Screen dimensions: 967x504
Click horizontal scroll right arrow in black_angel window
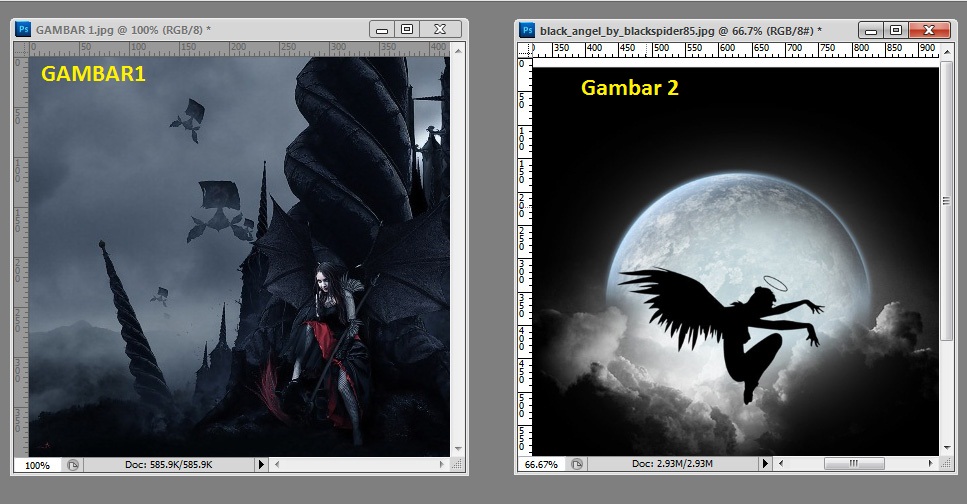pos(931,463)
